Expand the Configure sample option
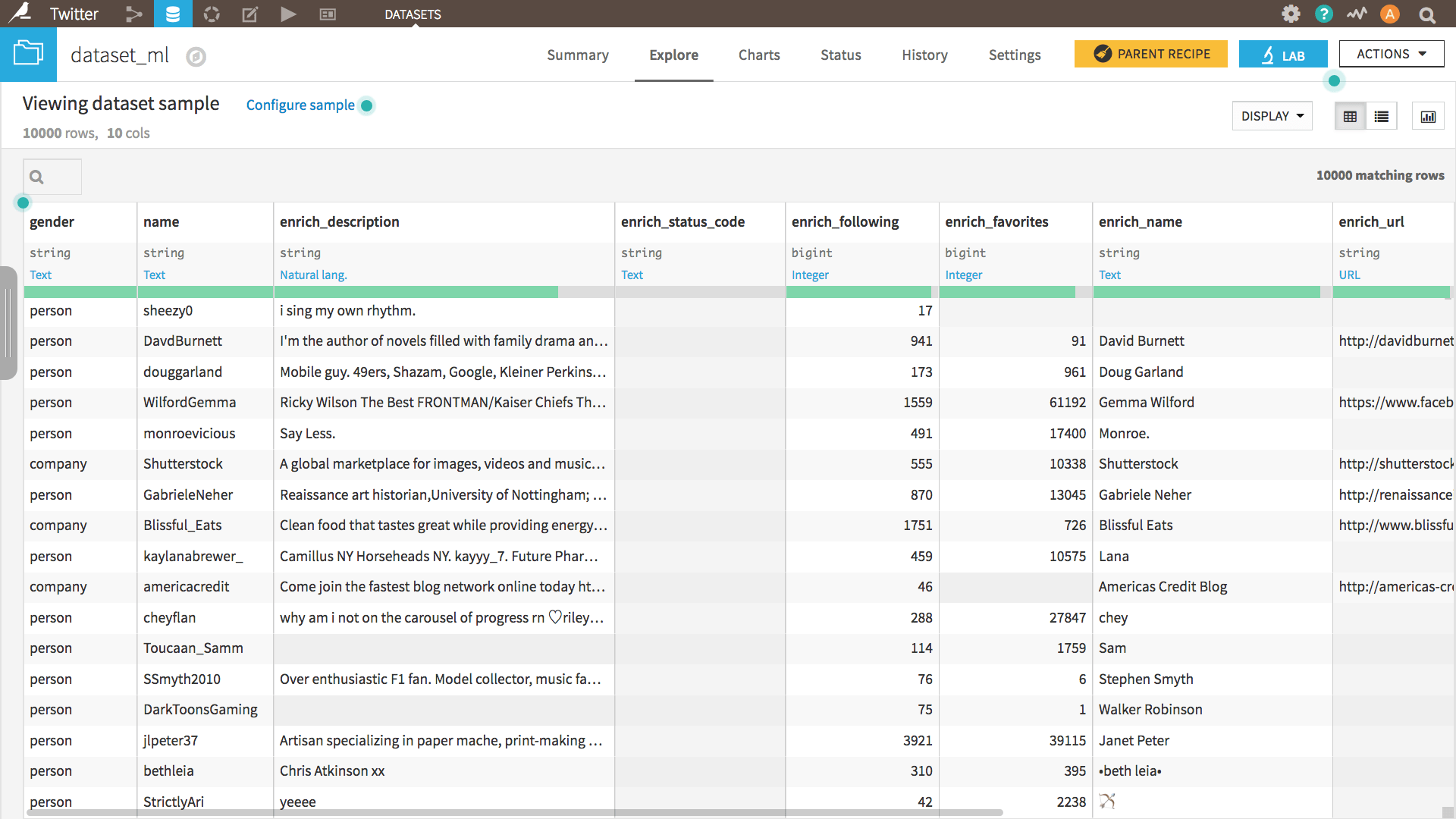This screenshot has height=819, width=1456. point(300,105)
